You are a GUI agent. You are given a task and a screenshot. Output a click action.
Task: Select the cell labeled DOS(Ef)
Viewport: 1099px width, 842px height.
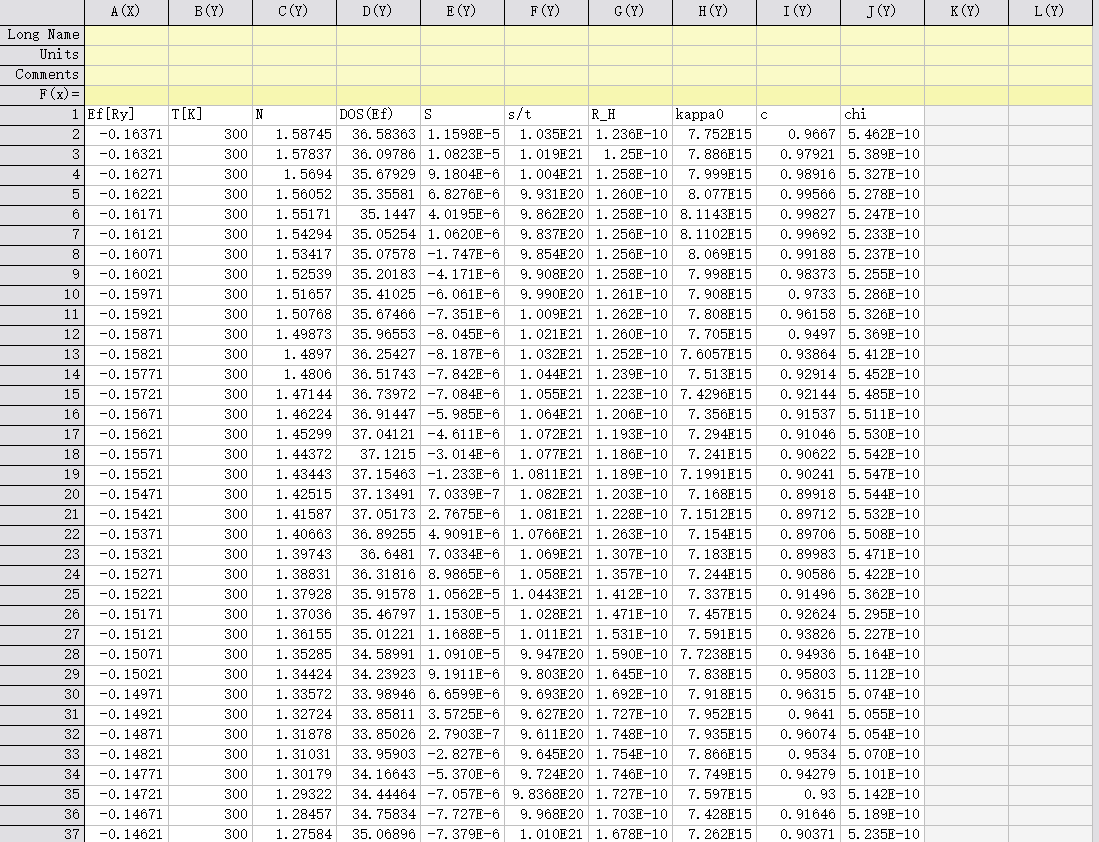378,114
